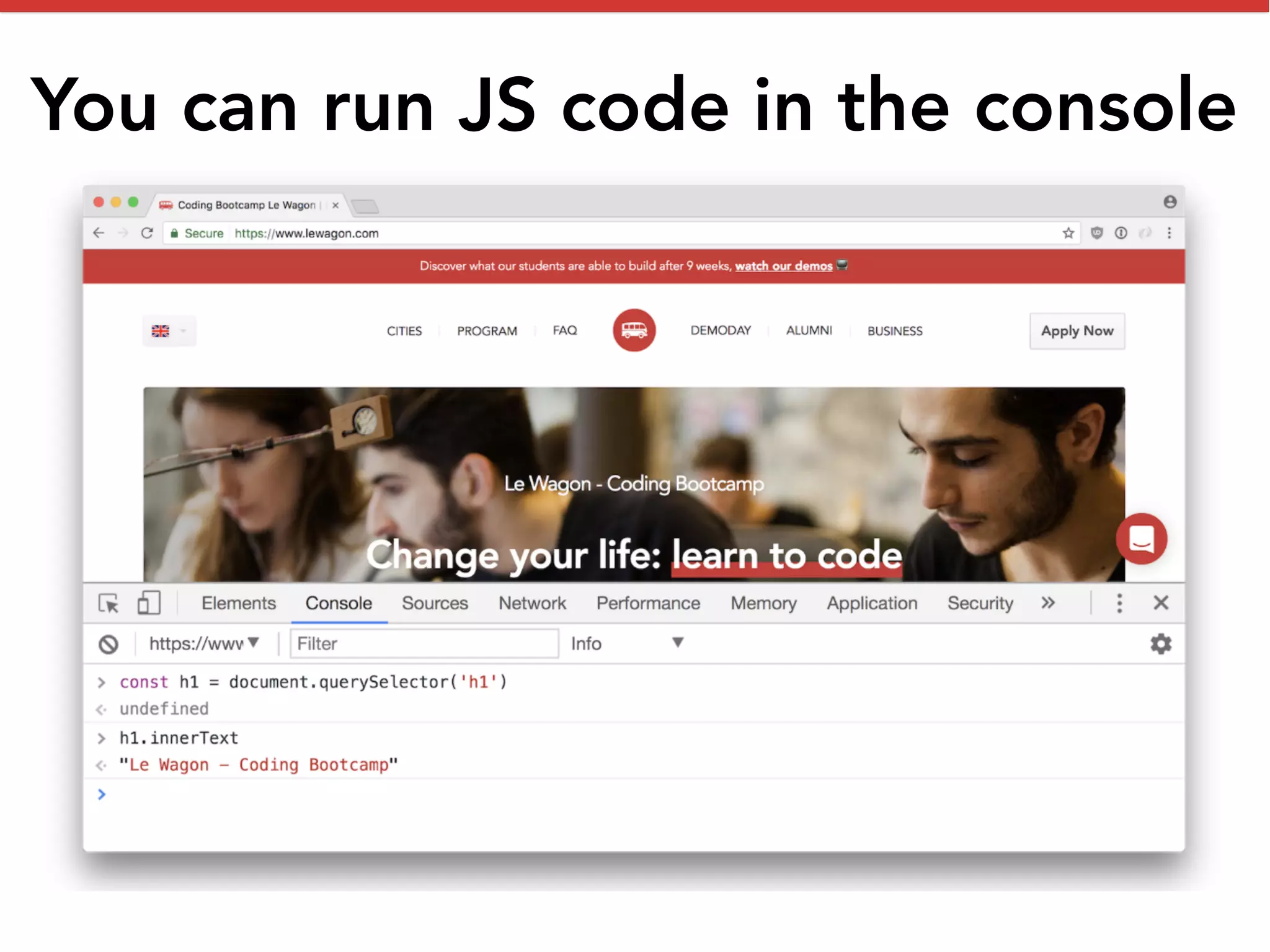The width and height of the screenshot is (1270, 952).
Task: Clear the console with the ban icon
Action: (109, 644)
